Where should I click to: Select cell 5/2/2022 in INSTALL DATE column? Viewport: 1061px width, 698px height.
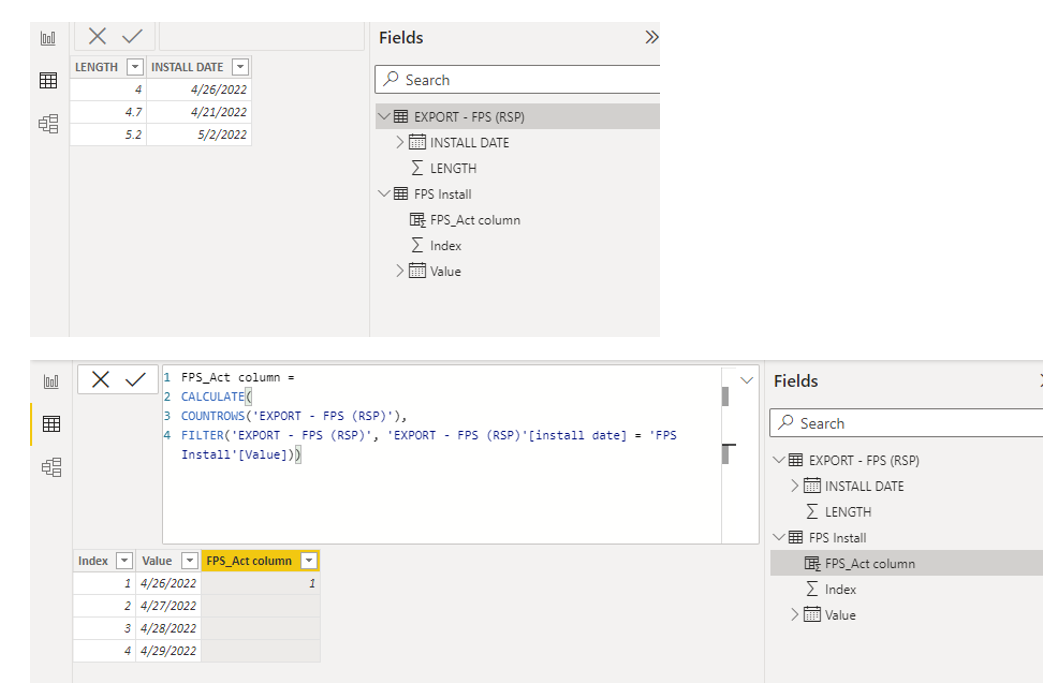tap(199, 135)
